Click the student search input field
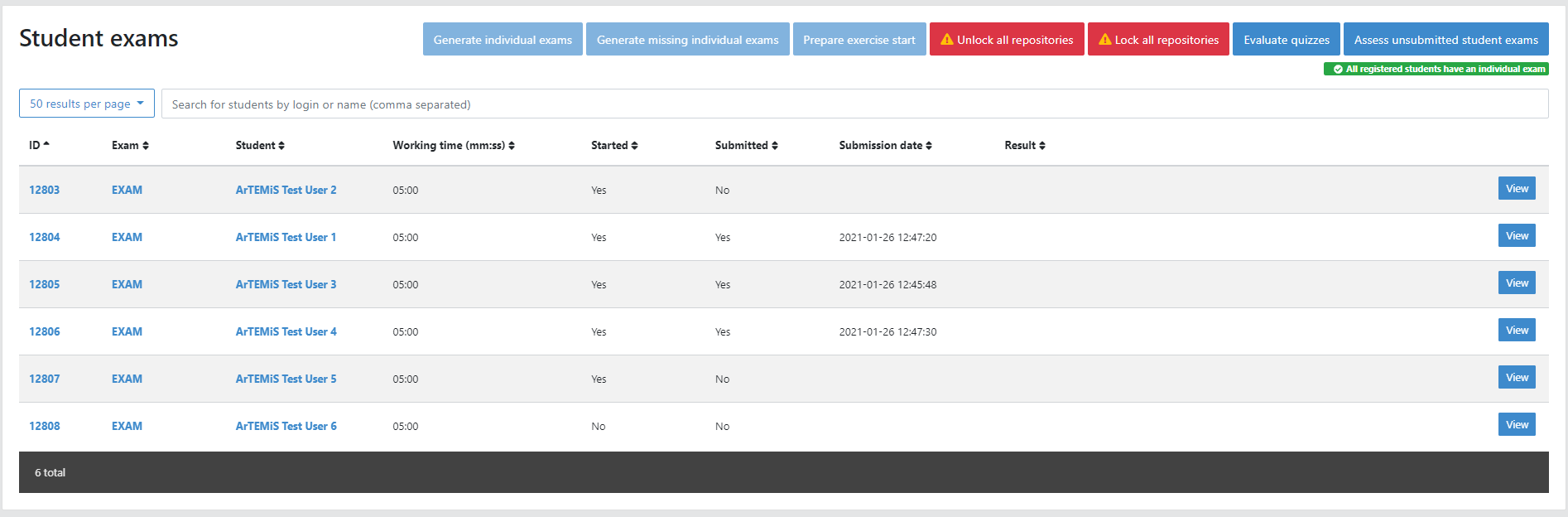Viewport: 1568px width, 517px height. [x=854, y=104]
